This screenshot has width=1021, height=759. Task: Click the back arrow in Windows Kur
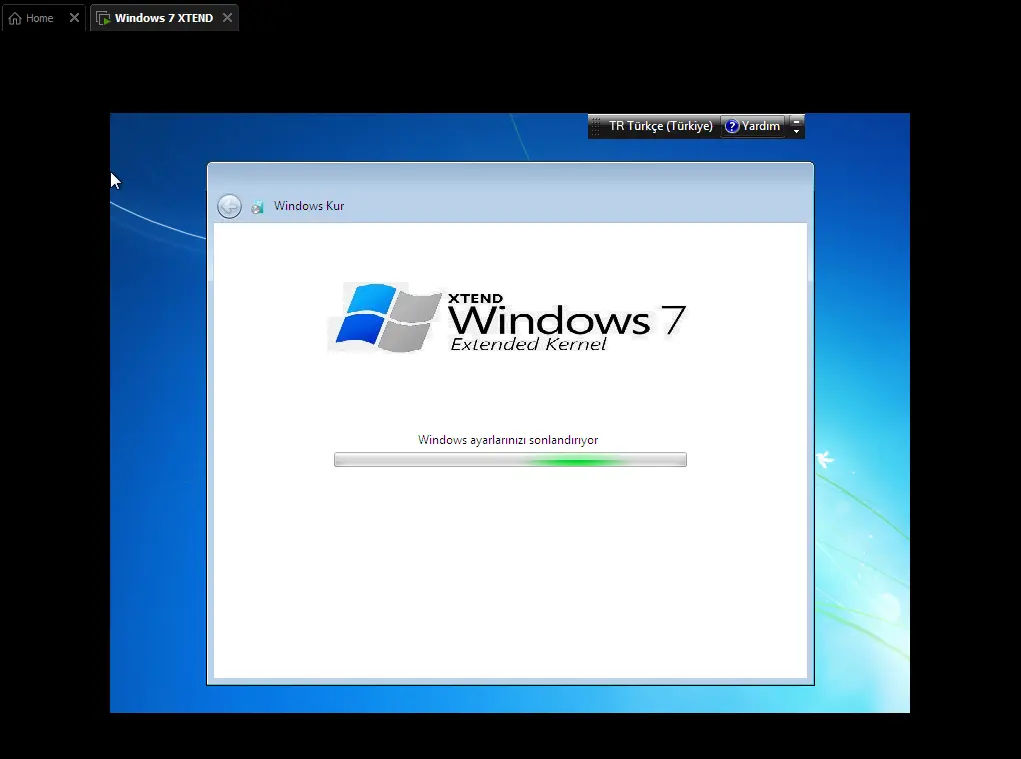229,206
